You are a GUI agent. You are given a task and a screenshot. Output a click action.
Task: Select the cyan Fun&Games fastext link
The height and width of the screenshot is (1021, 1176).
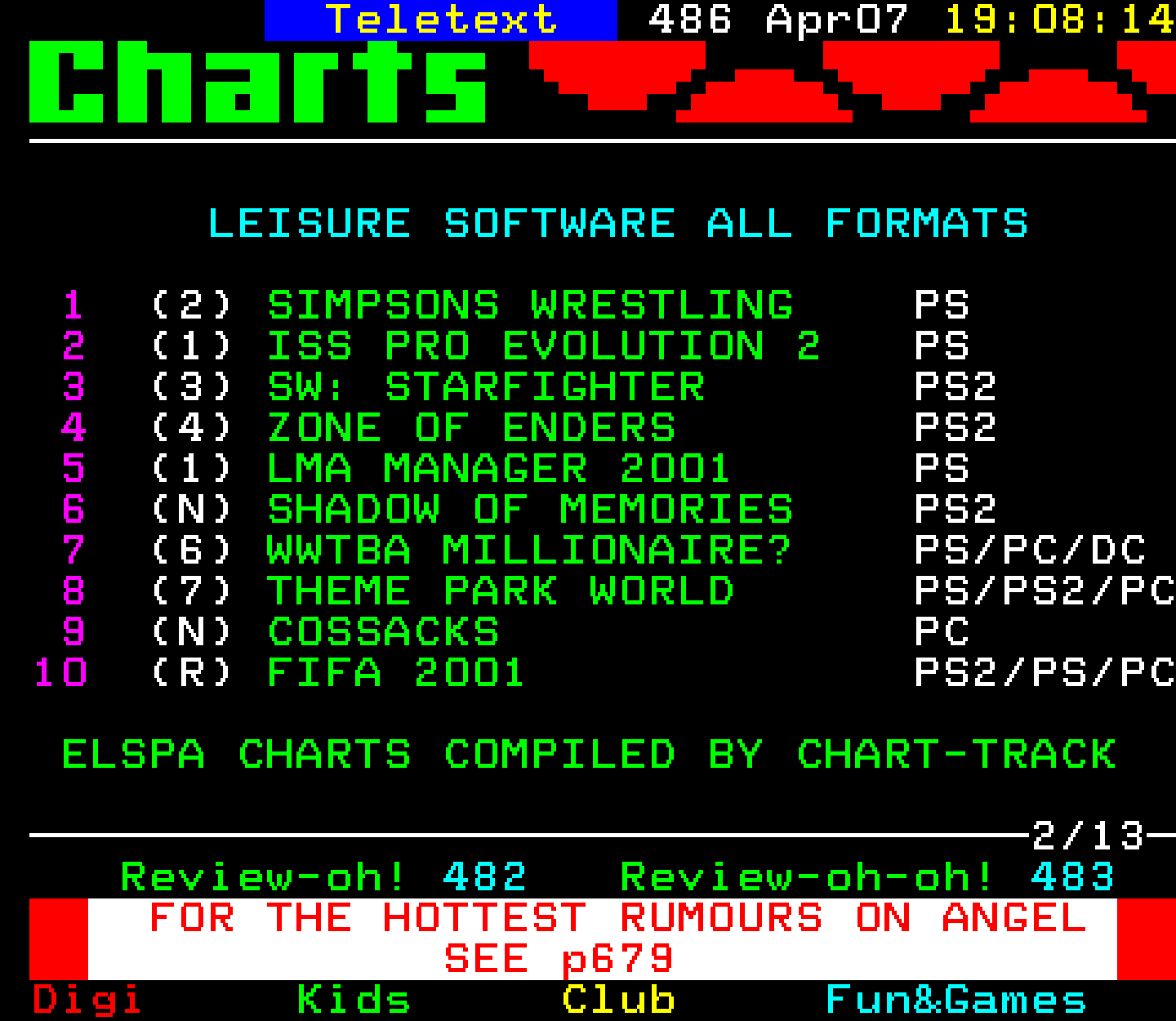[x=956, y=1000]
